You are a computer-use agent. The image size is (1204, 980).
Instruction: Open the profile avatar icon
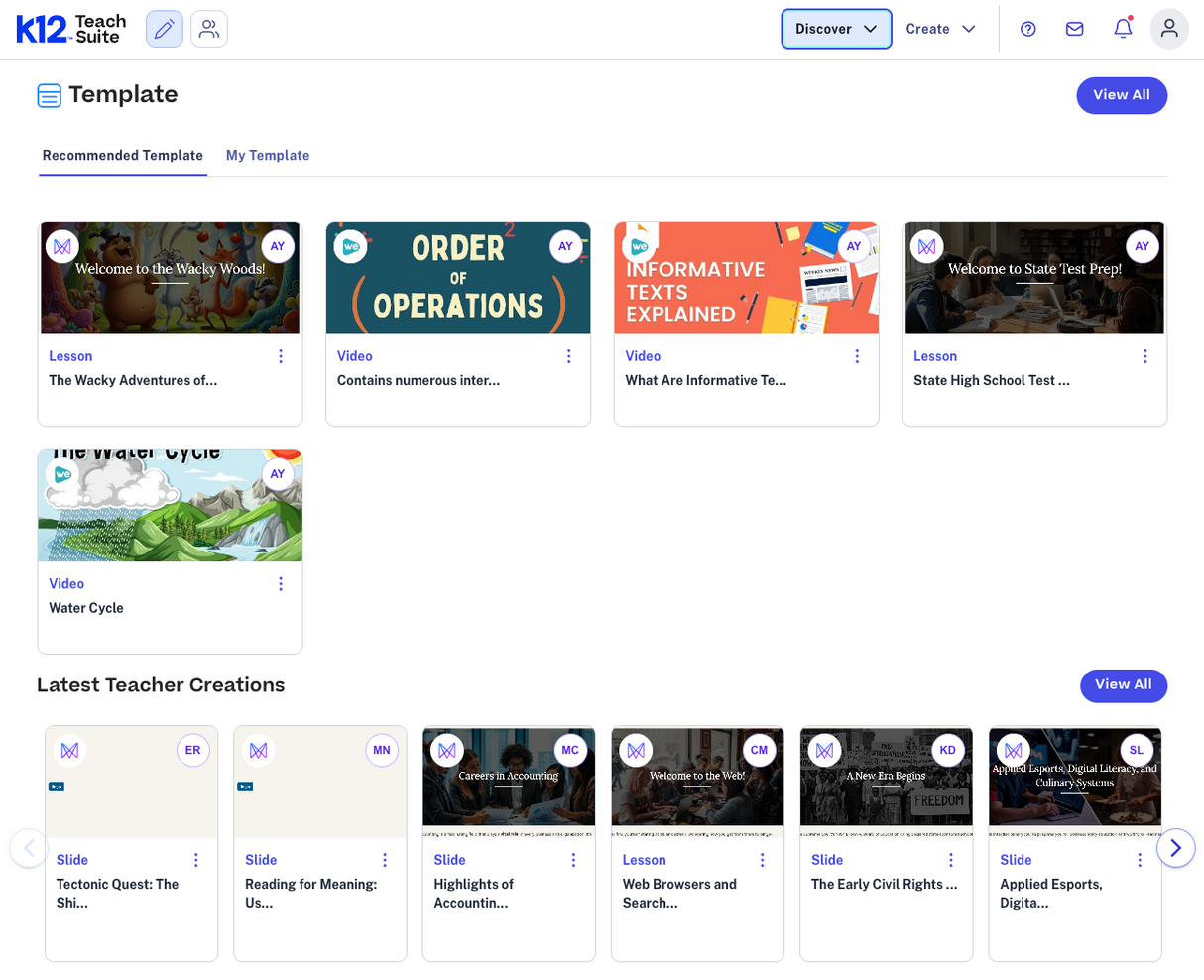pos(1169,29)
